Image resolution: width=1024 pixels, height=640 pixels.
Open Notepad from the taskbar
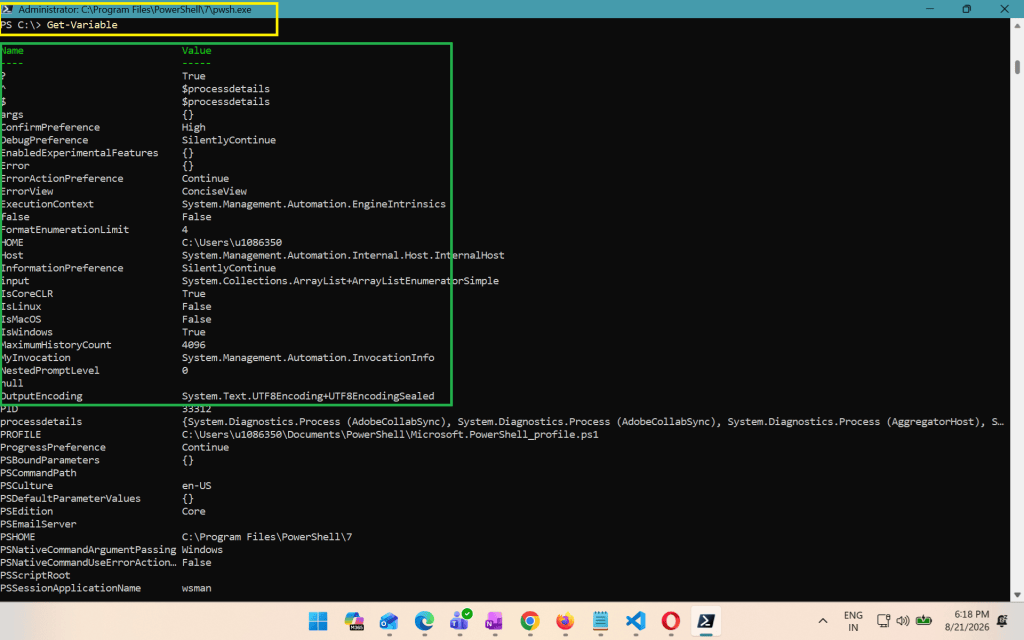point(600,621)
